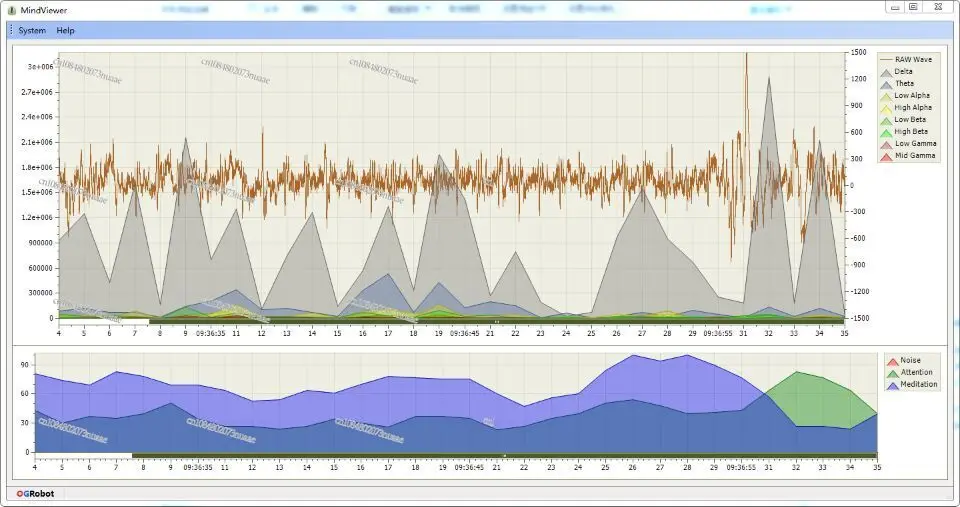Screen dimensions: 960x507
Task: Click the Theta legend triangle icon
Action: (886, 84)
